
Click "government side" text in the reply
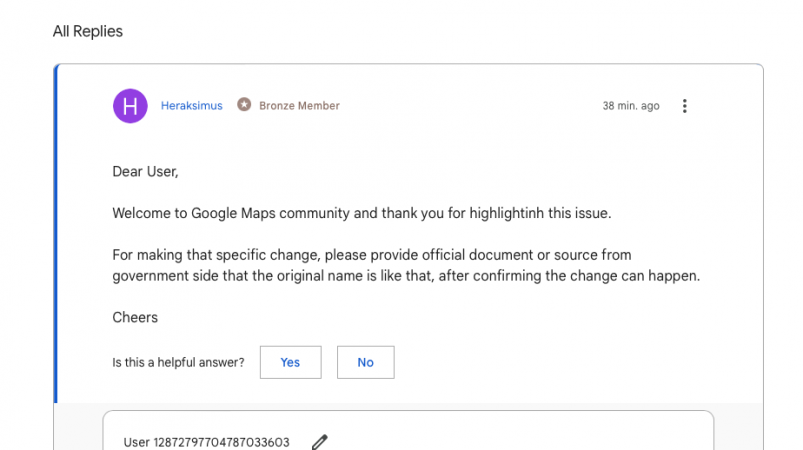(160, 276)
